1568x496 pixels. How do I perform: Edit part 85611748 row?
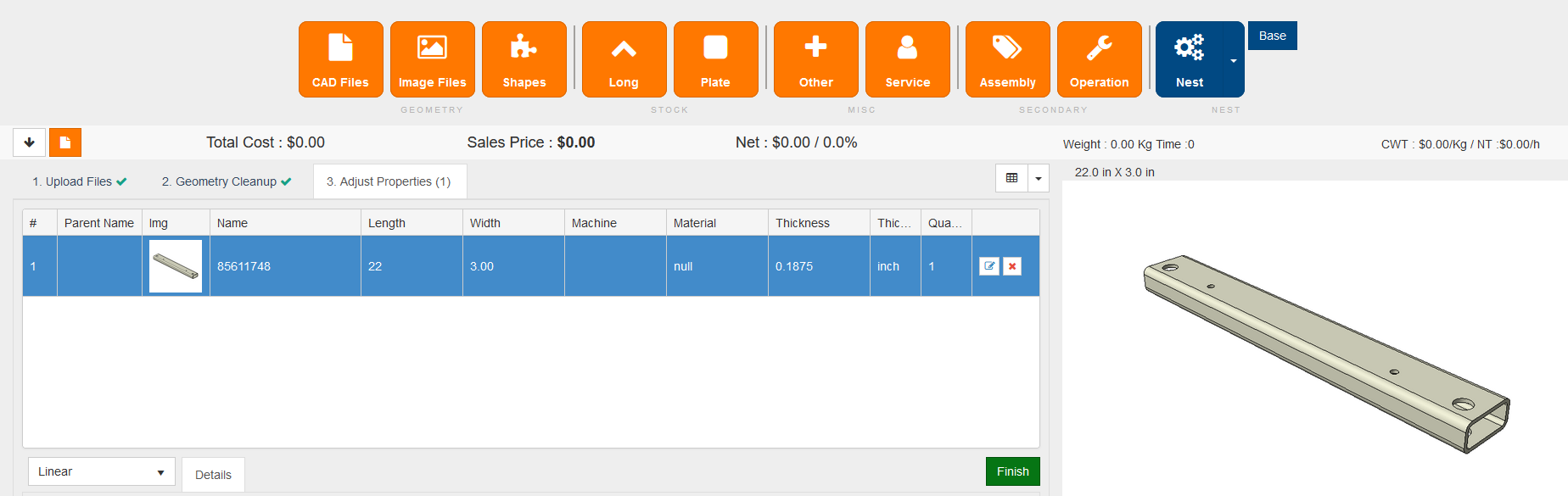989,266
